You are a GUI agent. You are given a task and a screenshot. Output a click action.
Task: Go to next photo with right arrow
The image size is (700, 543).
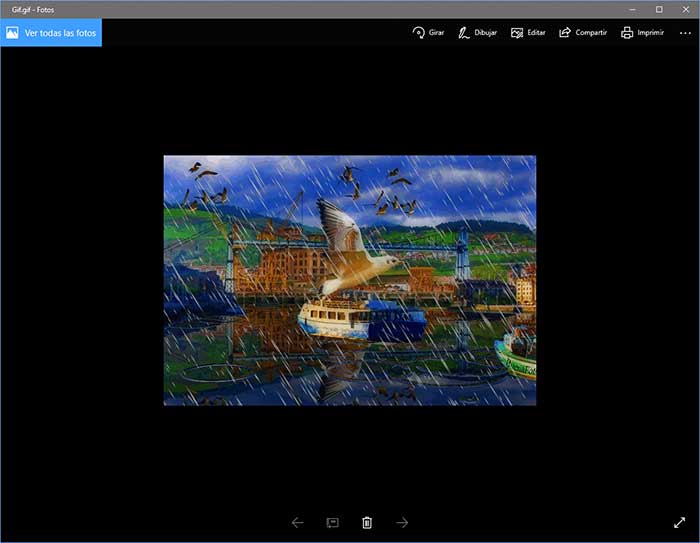pyautogui.click(x=402, y=522)
